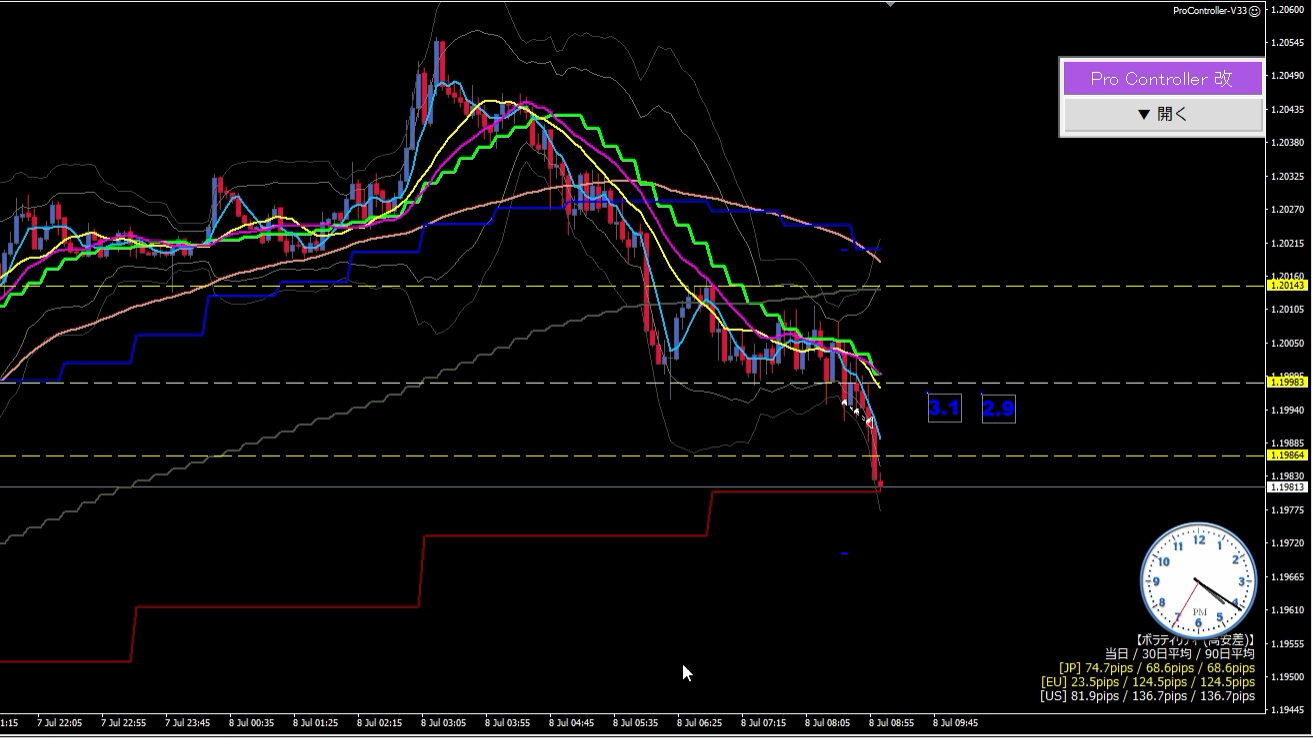This screenshot has height=738, width=1313.
Task: Click the 7 Jul 22:05 time axis label
Action: pos(59,722)
